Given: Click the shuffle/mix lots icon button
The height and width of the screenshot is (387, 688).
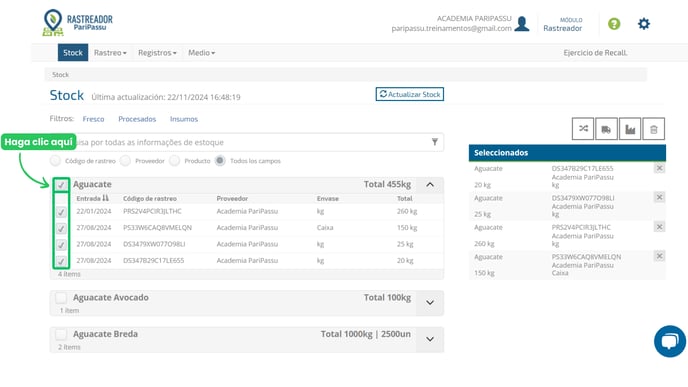Looking at the screenshot, I should [583, 129].
